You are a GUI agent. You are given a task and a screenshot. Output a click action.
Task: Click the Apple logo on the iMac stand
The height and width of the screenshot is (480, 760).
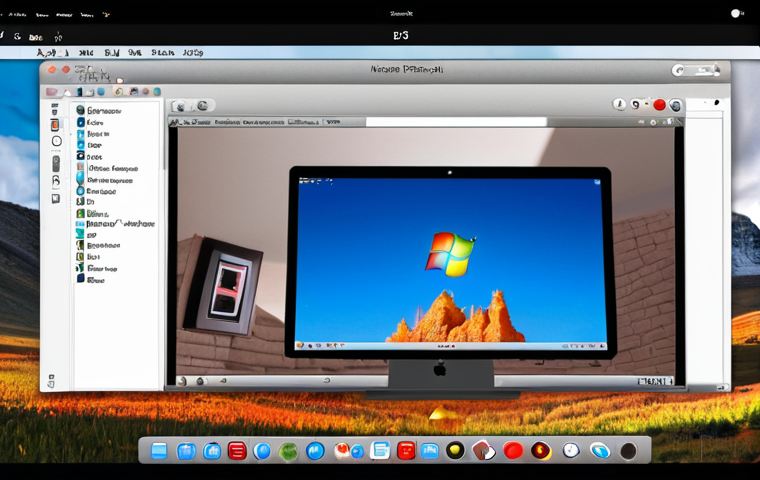[440, 370]
